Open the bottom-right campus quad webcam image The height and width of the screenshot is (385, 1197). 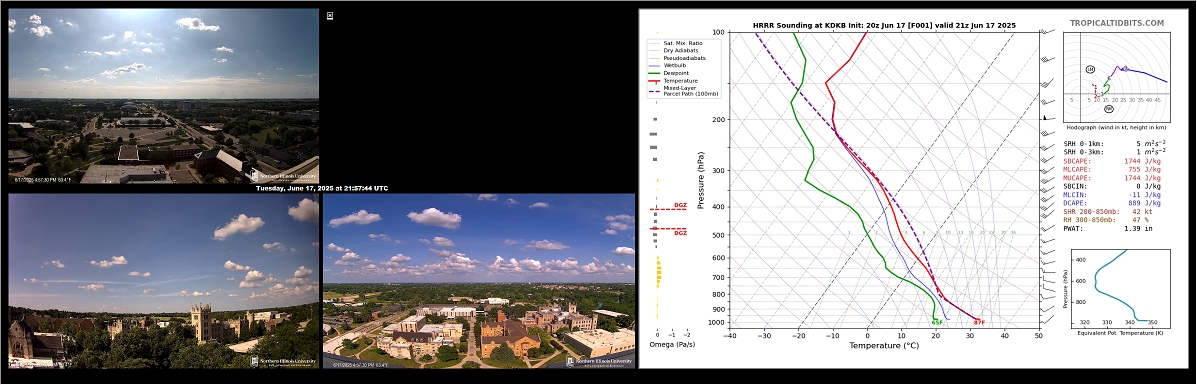click(x=479, y=280)
